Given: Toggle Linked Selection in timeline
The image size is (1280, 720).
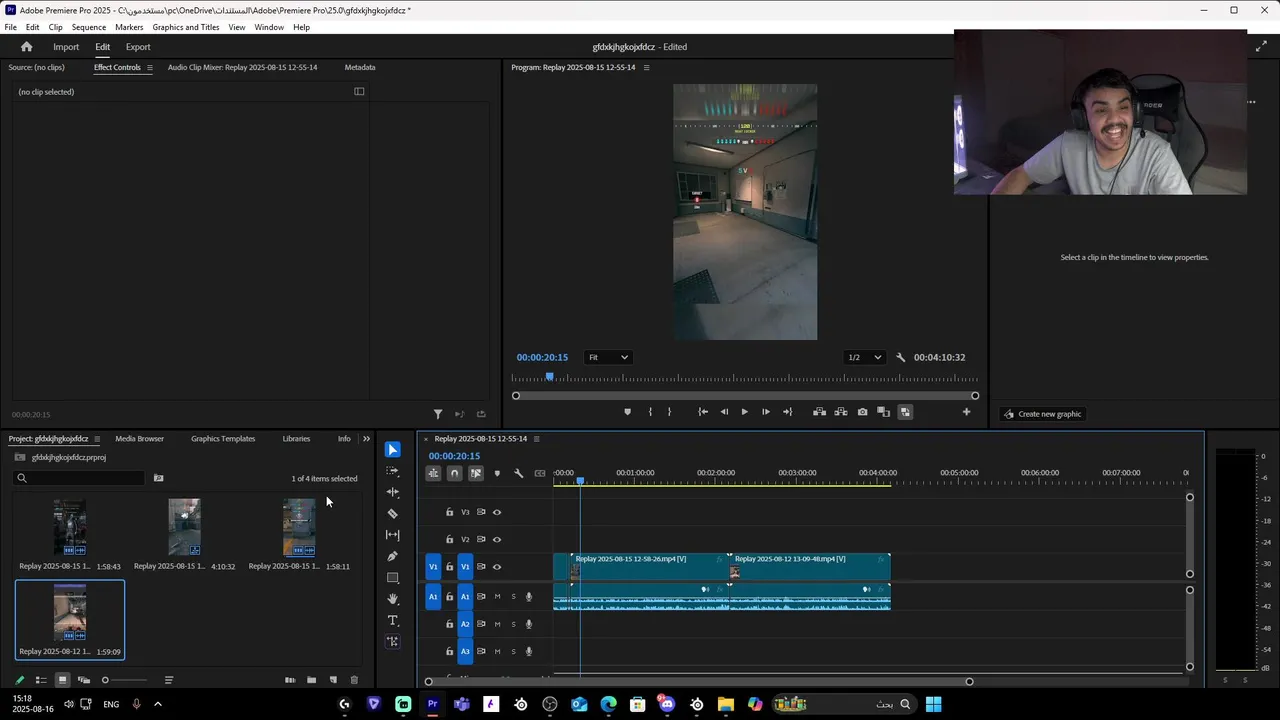Looking at the screenshot, I should coord(476,473).
